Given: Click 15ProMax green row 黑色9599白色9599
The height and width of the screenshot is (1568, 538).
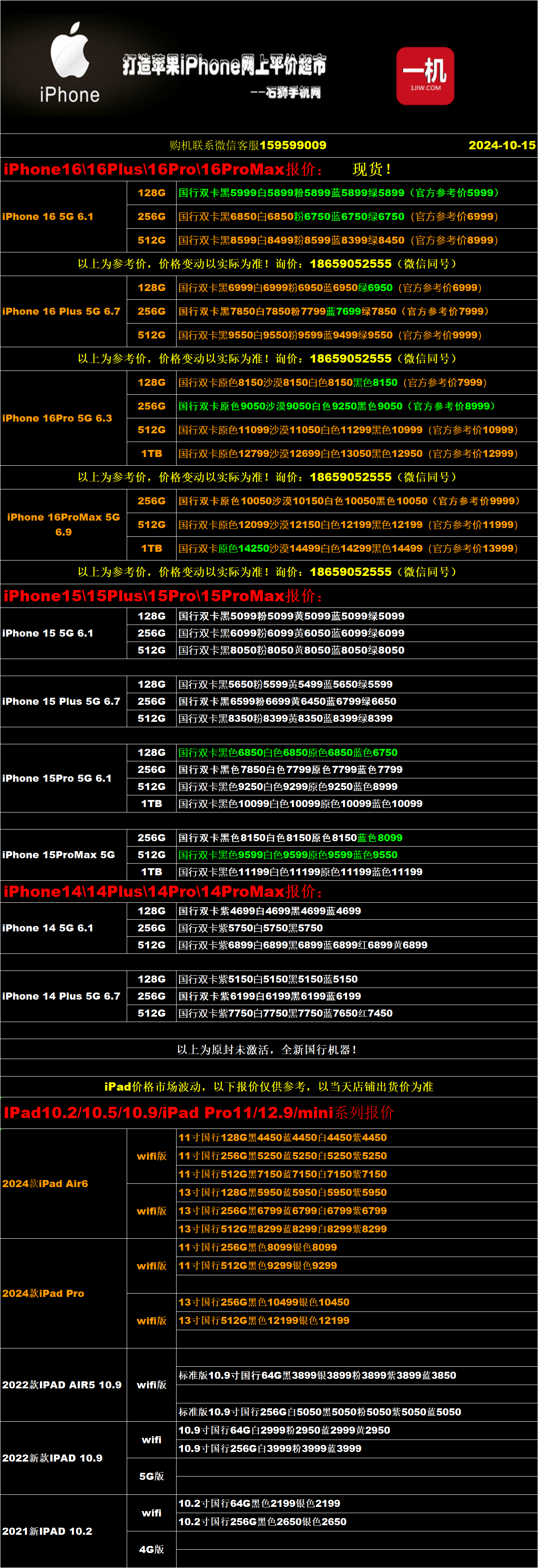Looking at the screenshot, I should [x=357, y=855].
